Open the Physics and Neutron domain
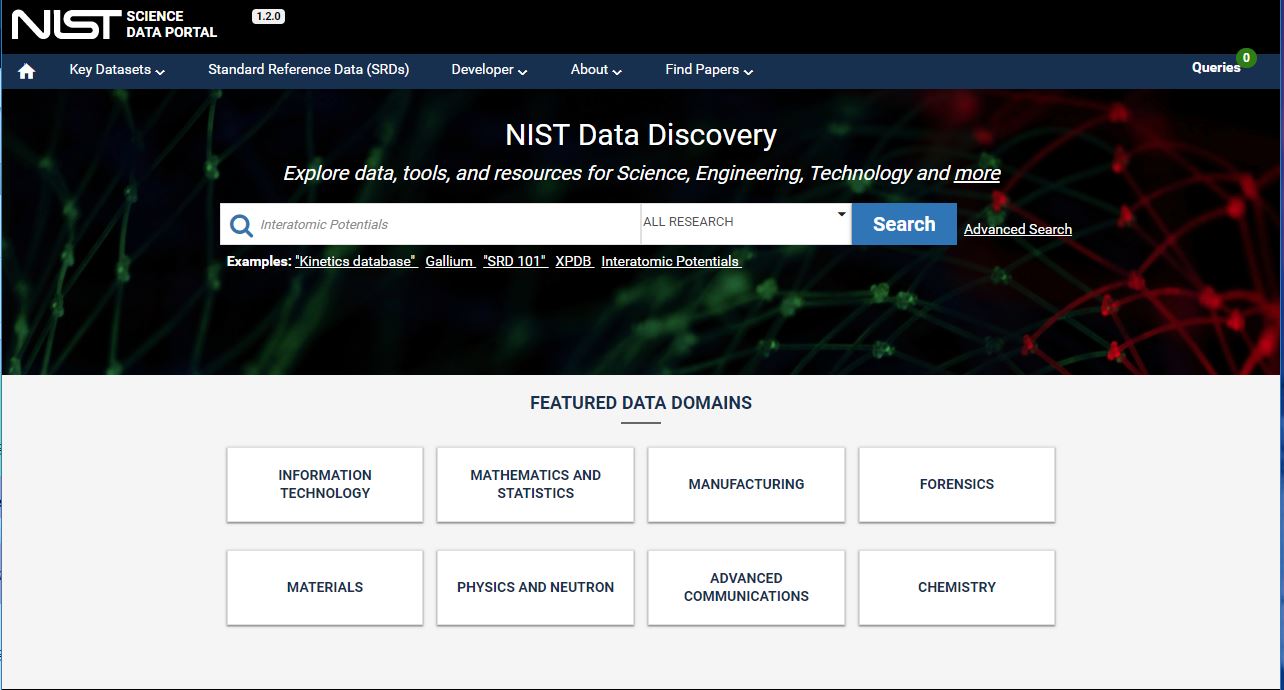Image resolution: width=1284 pixels, height=690 pixels. 535,587
